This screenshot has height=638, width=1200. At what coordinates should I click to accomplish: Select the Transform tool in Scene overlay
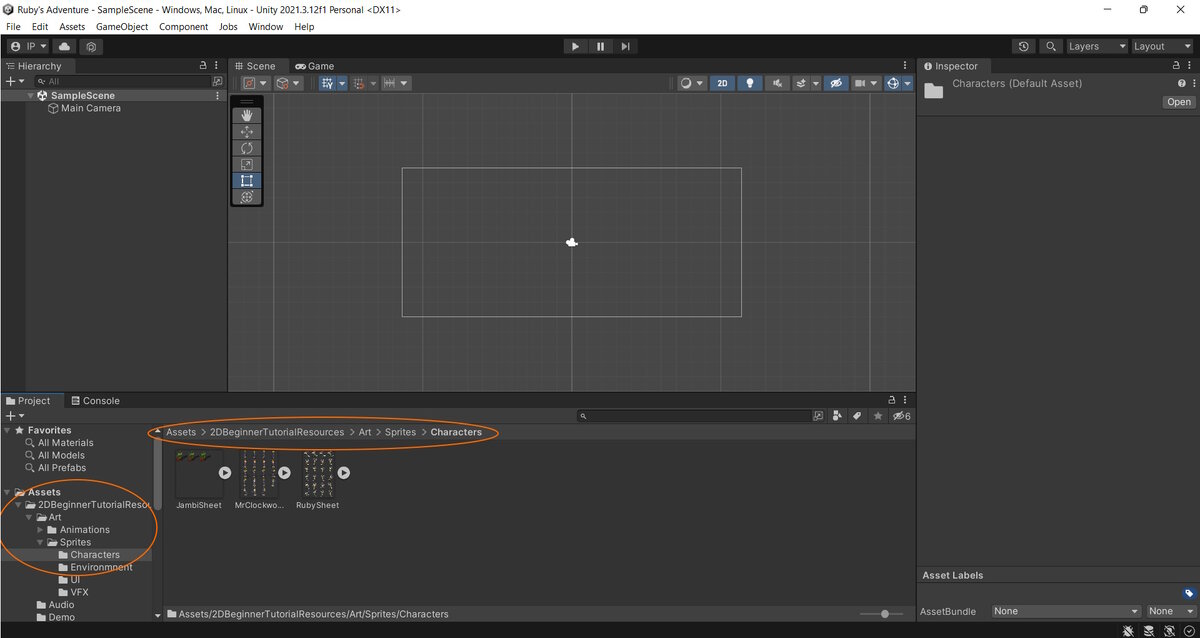coord(247,197)
